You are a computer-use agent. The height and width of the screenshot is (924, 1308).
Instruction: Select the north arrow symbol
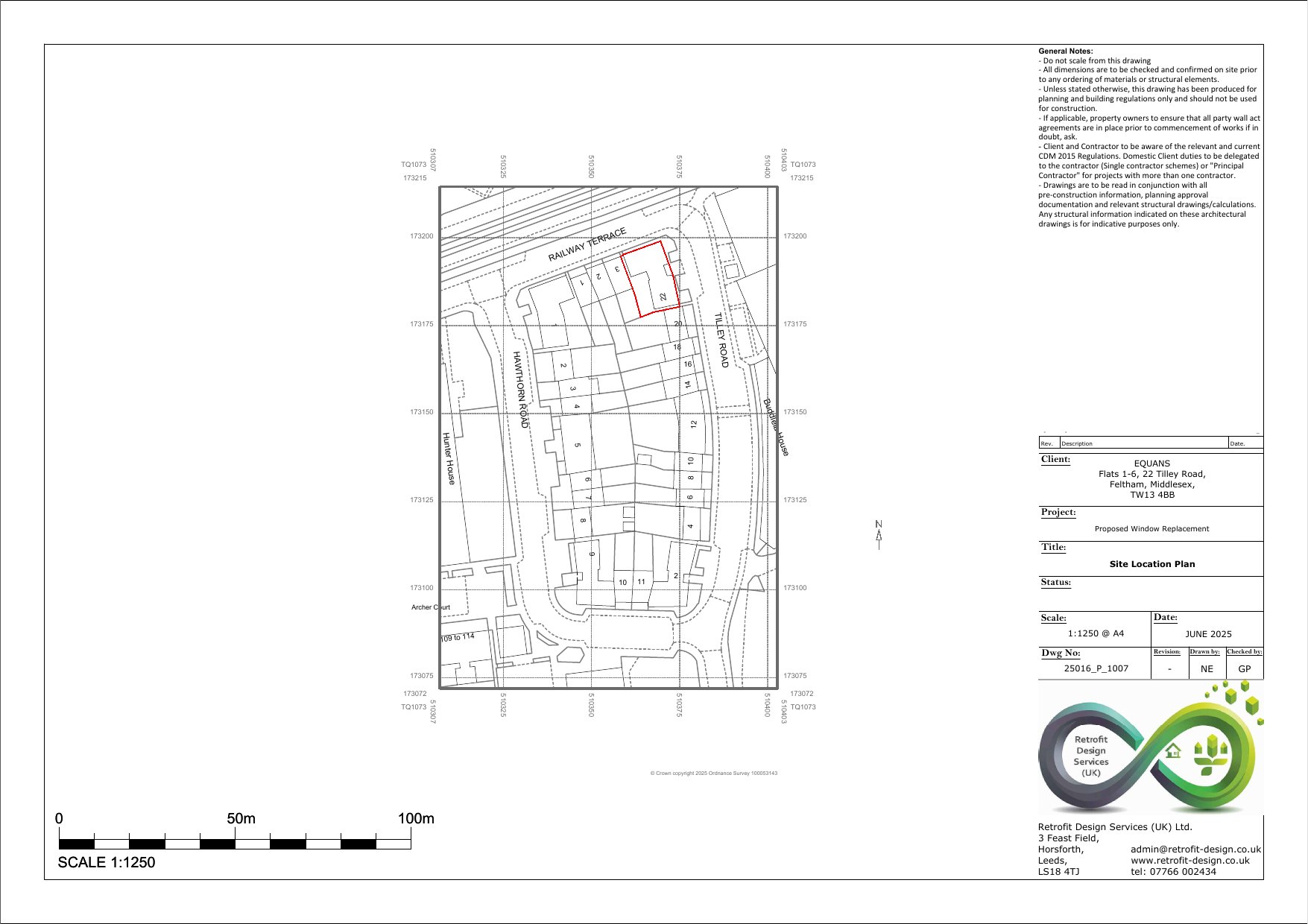pyautogui.click(x=879, y=533)
